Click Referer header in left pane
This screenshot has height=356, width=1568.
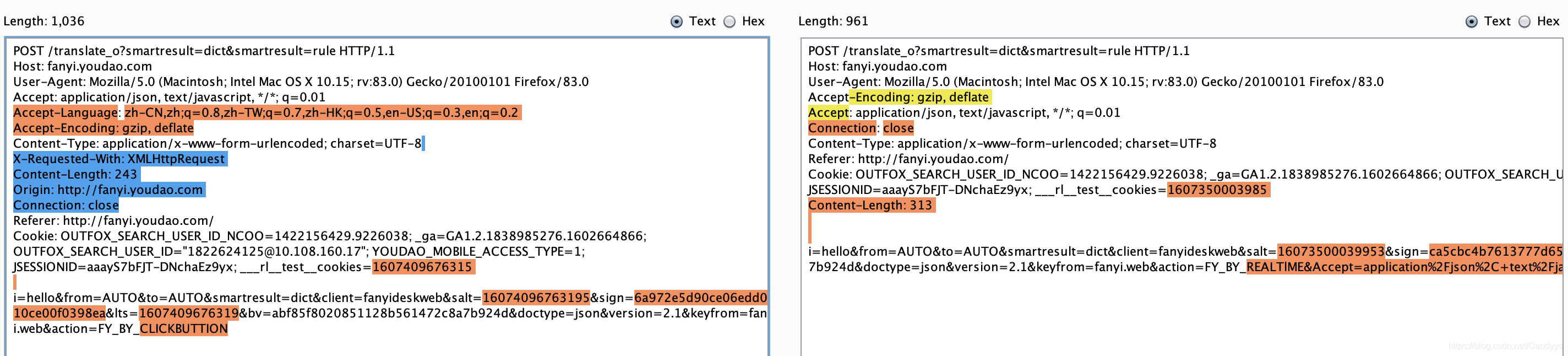coord(113,220)
